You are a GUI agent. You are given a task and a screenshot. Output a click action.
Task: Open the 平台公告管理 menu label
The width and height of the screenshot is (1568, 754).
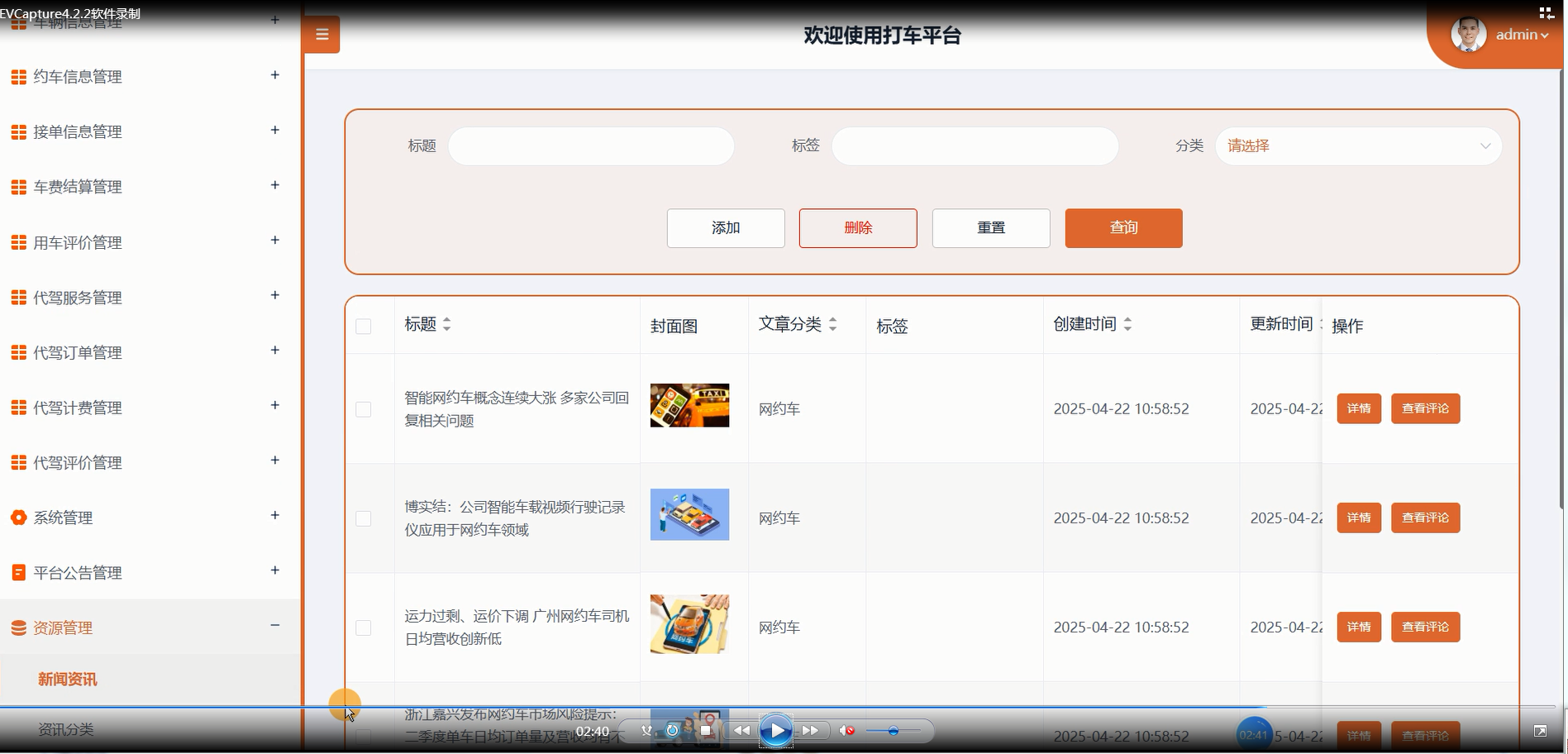tap(78, 573)
